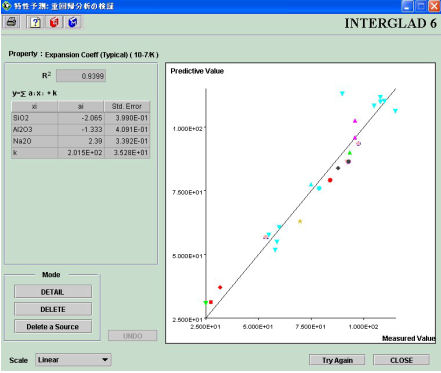Image resolution: width=441 pixels, height=373 pixels.
Task: Click the Try Again button
Action: pos(337,360)
